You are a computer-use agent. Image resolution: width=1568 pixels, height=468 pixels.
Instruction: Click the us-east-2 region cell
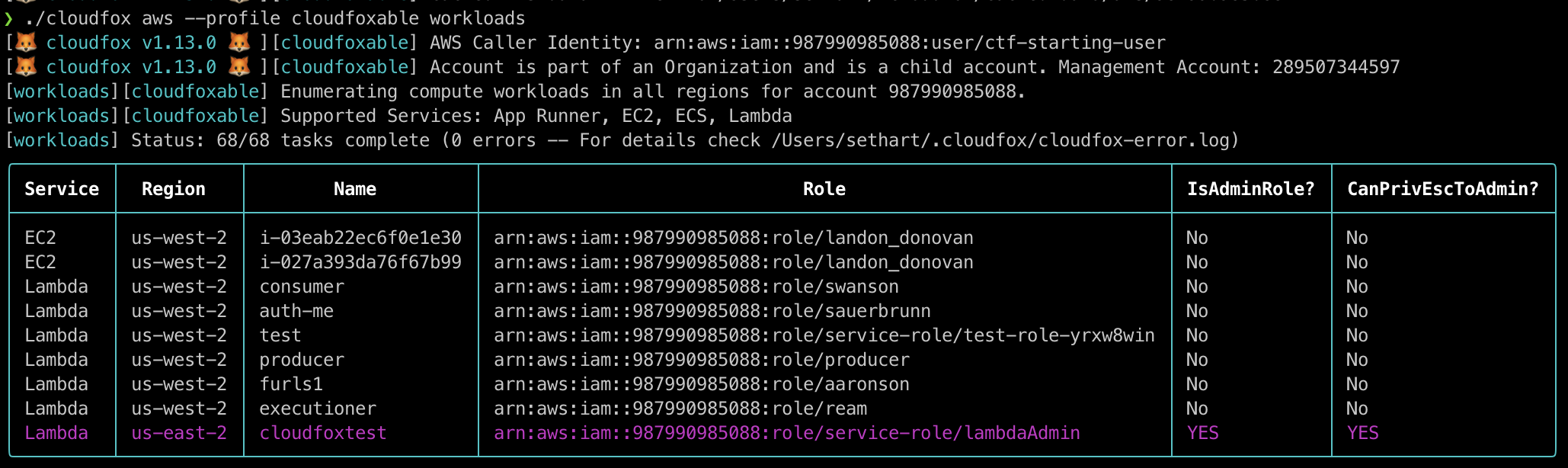click(179, 433)
